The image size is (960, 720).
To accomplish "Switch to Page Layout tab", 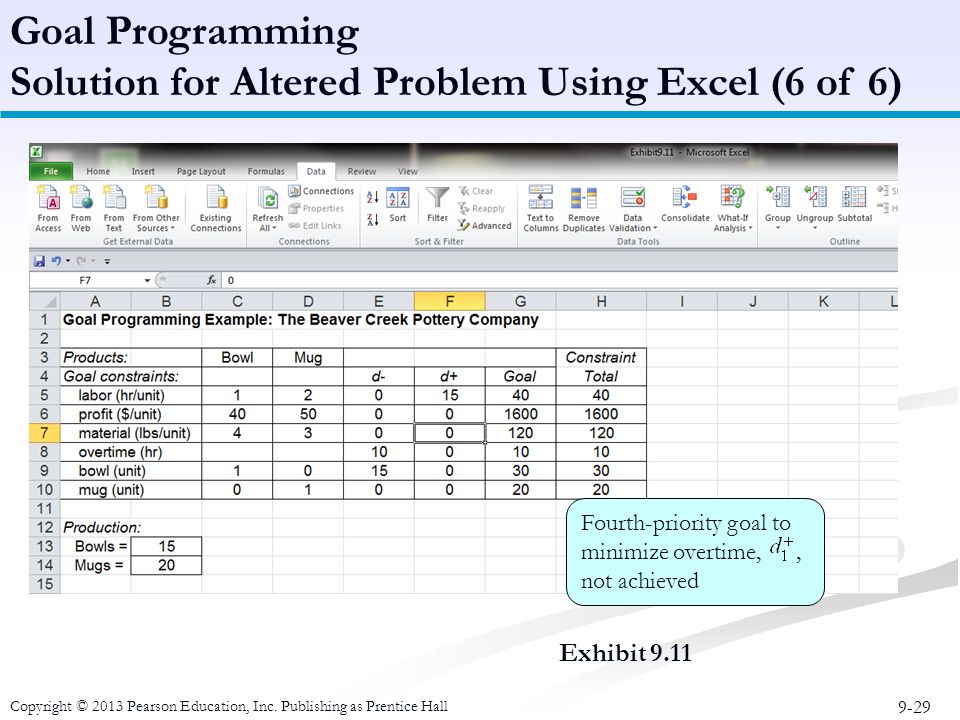I will click(201, 171).
